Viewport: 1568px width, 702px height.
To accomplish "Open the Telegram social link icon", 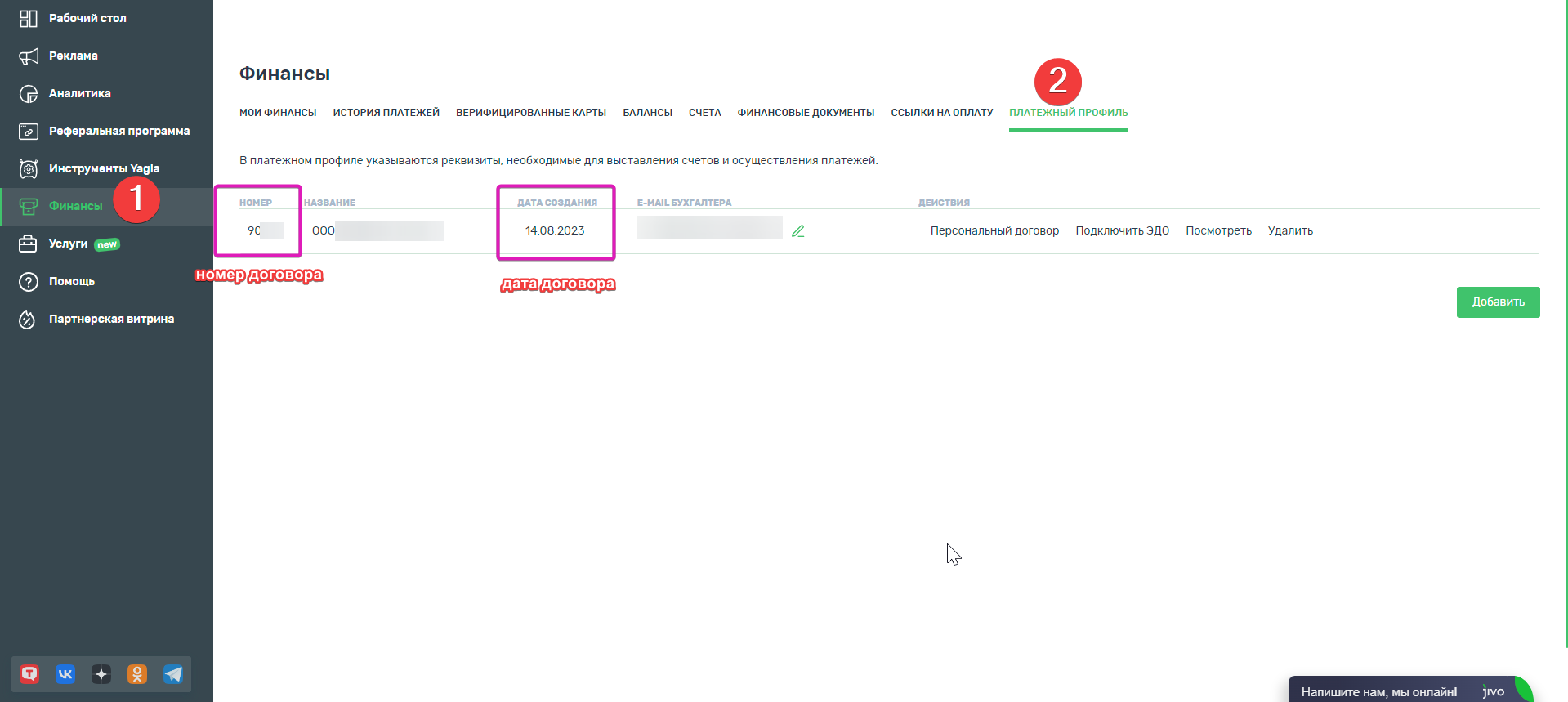I will click(173, 674).
